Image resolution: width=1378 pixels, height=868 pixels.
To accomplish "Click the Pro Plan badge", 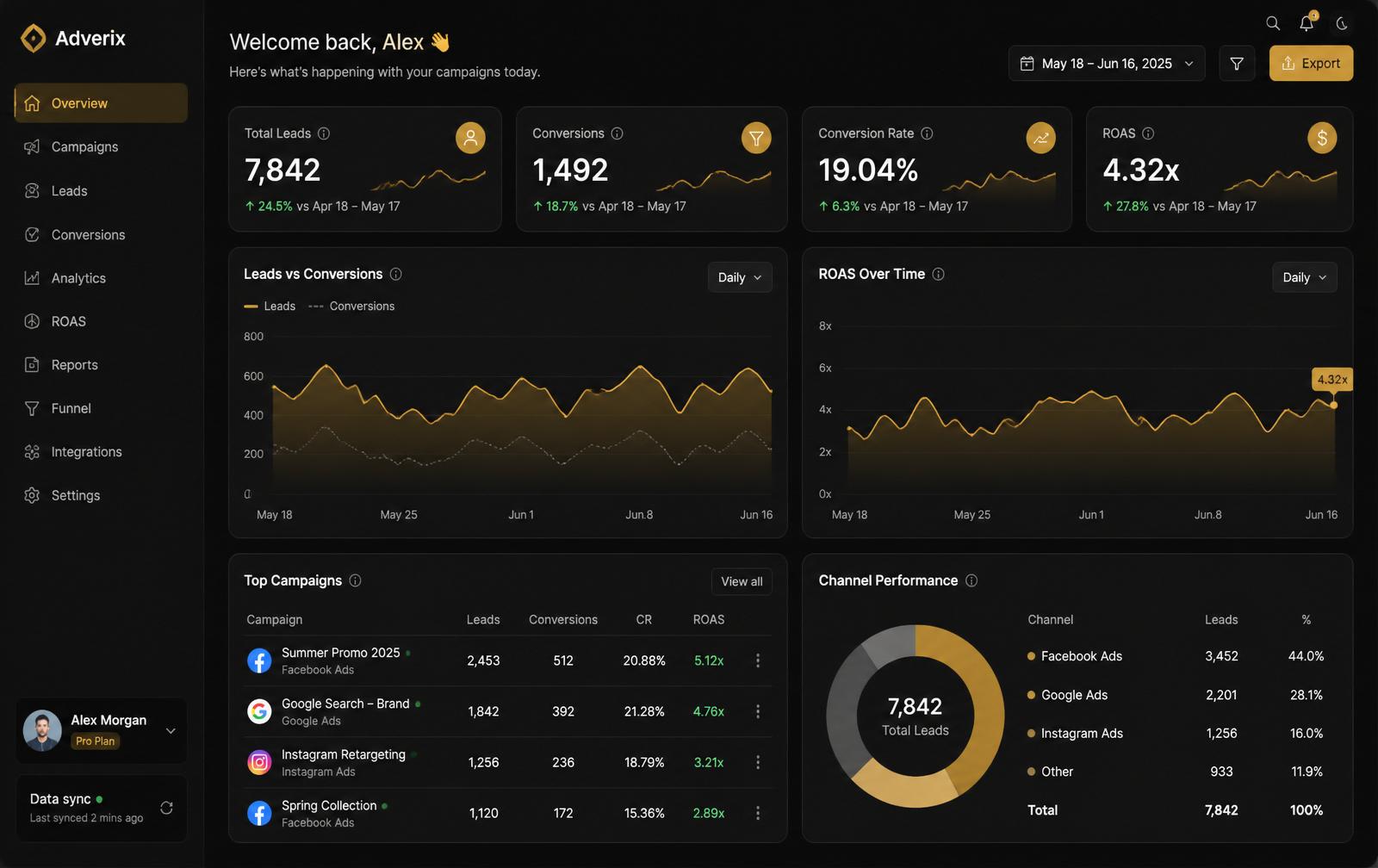I will tap(95, 741).
